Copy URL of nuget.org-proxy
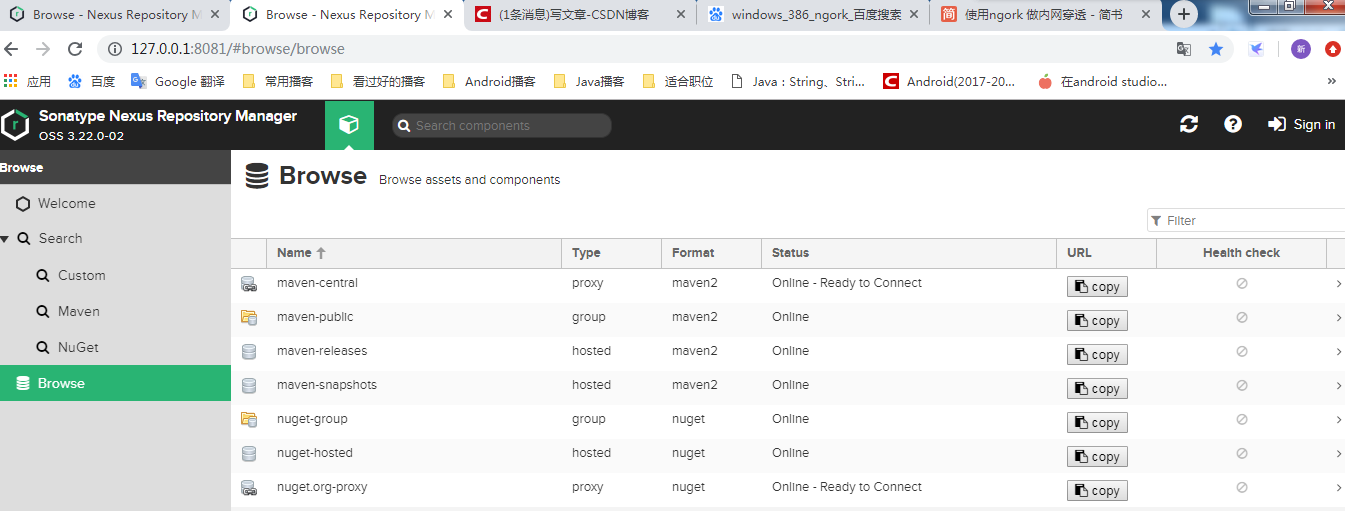 [1097, 491]
